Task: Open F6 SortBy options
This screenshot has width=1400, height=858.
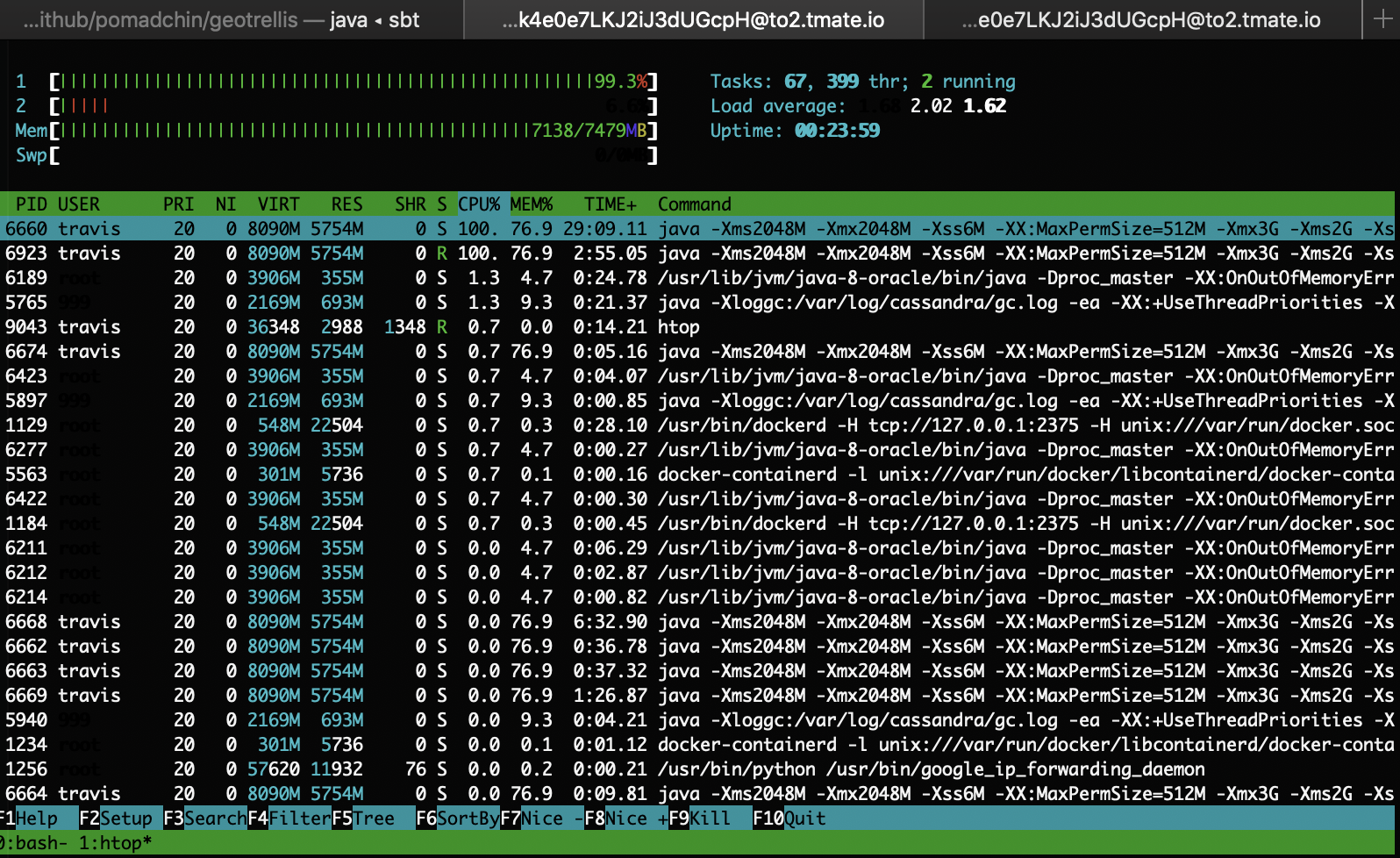Action: tap(458, 819)
